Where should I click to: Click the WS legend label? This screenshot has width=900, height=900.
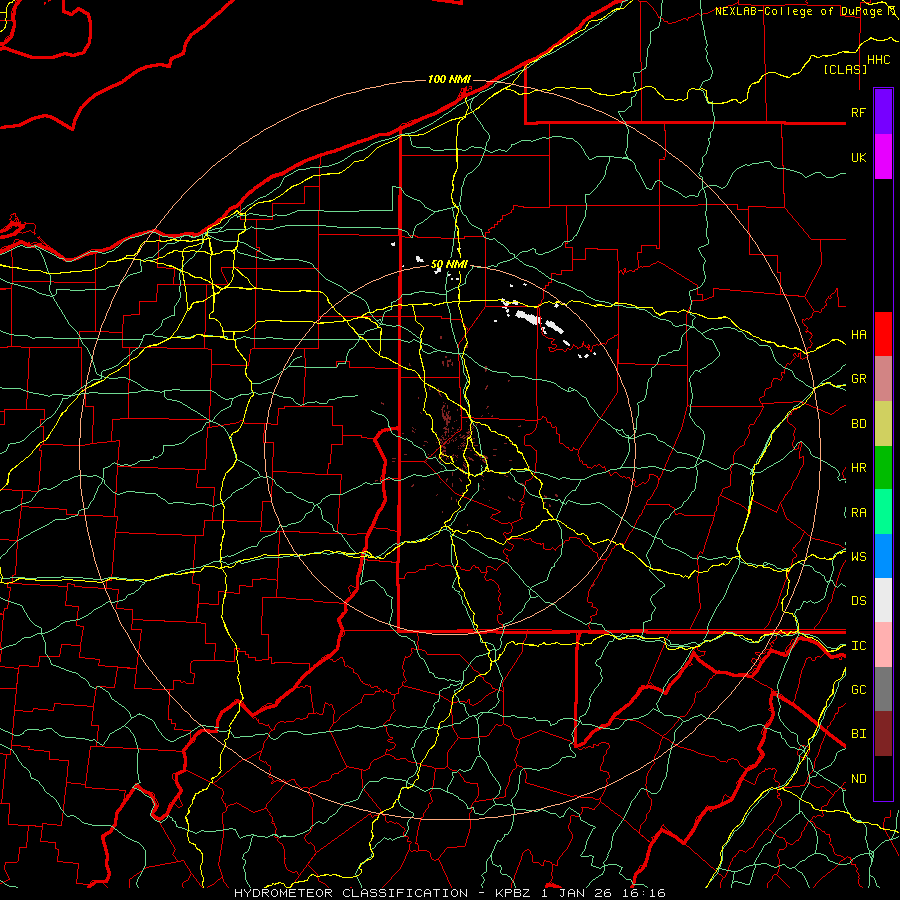858,556
